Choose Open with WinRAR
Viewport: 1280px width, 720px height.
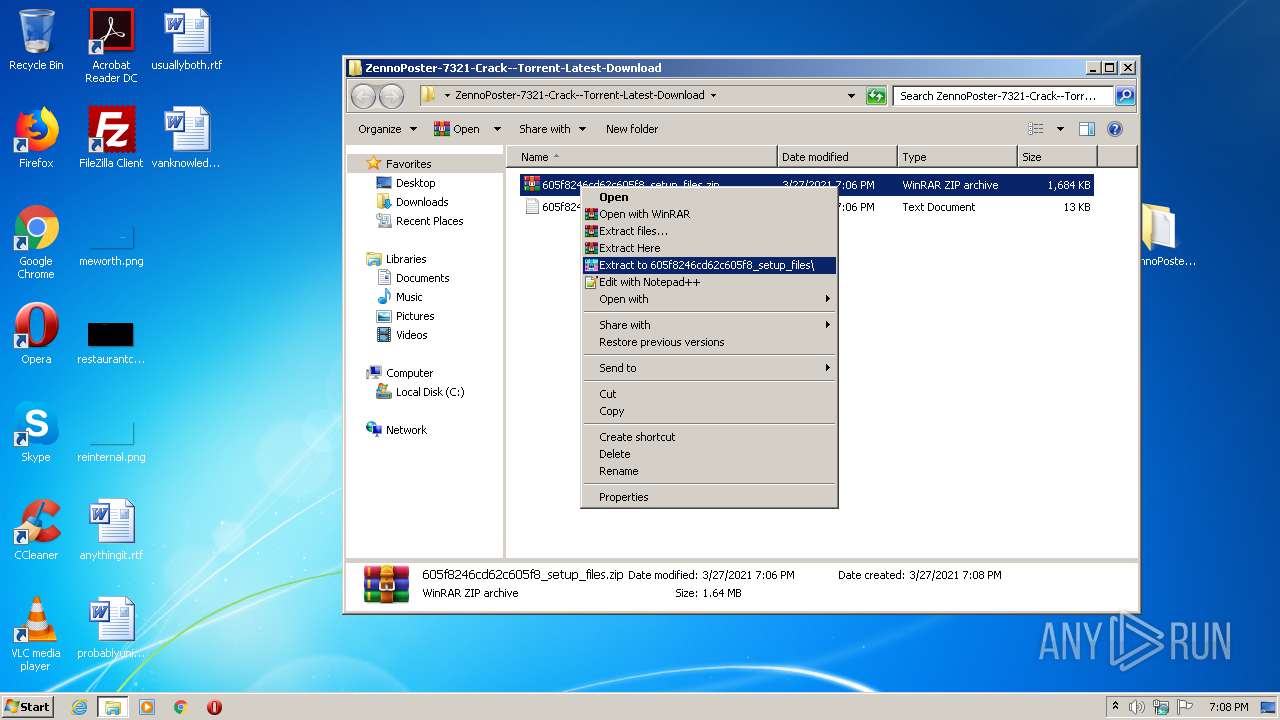(x=709, y=214)
